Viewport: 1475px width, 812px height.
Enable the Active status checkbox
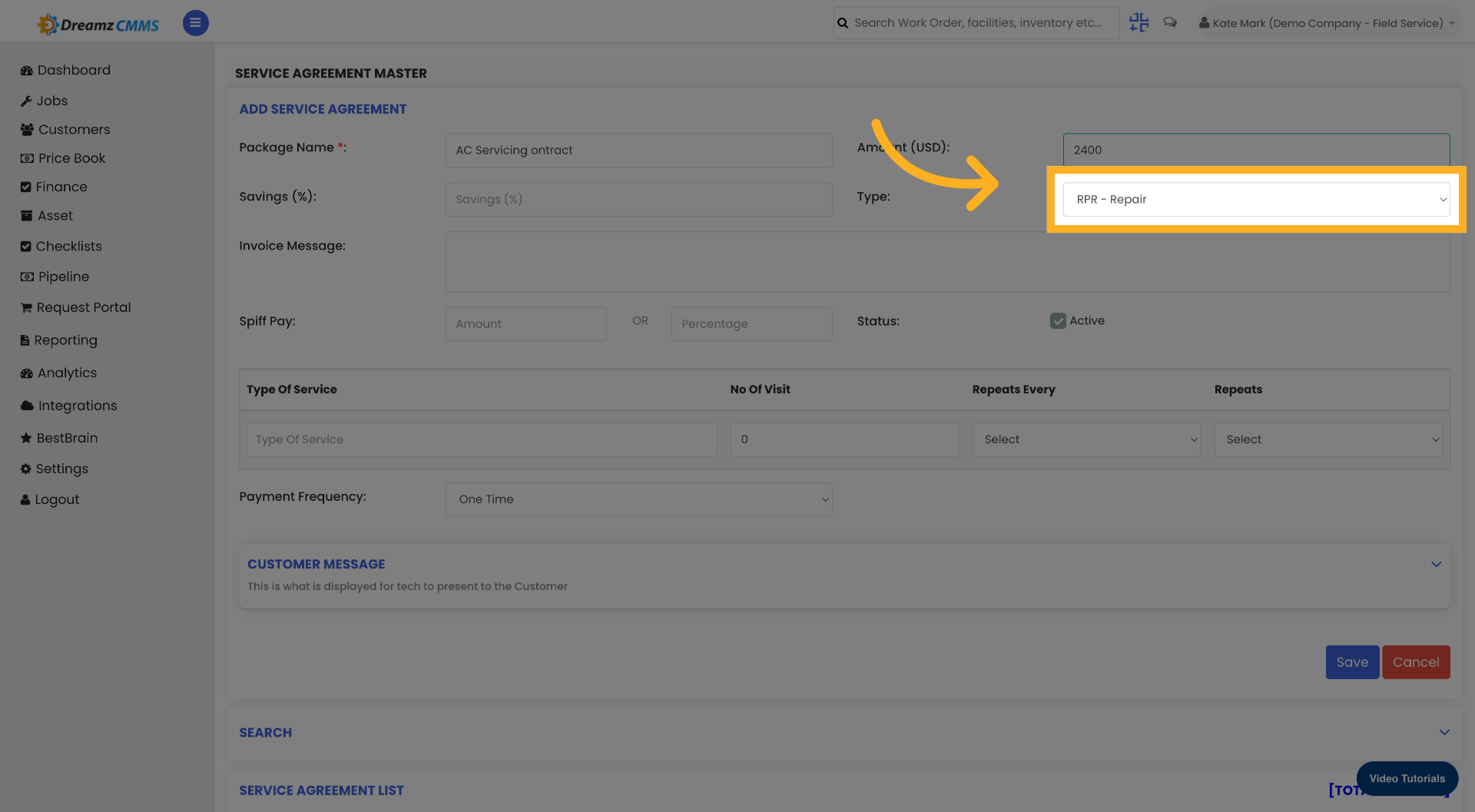click(1058, 320)
